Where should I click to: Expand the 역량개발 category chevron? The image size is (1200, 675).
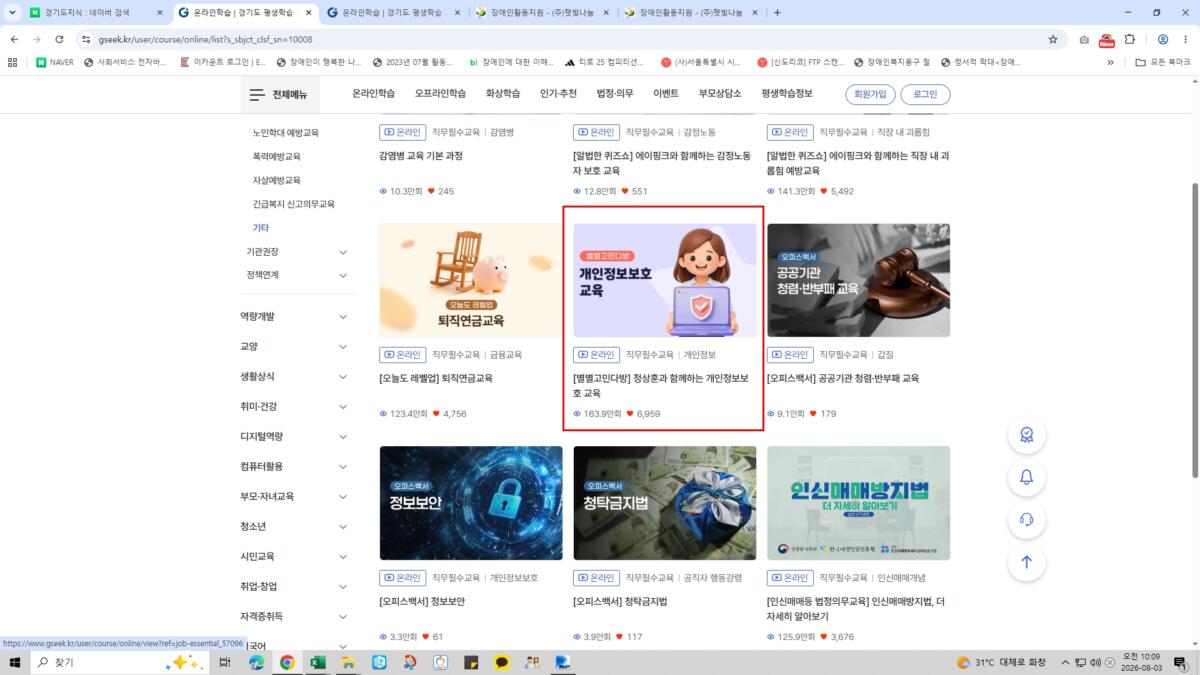(343, 316)
